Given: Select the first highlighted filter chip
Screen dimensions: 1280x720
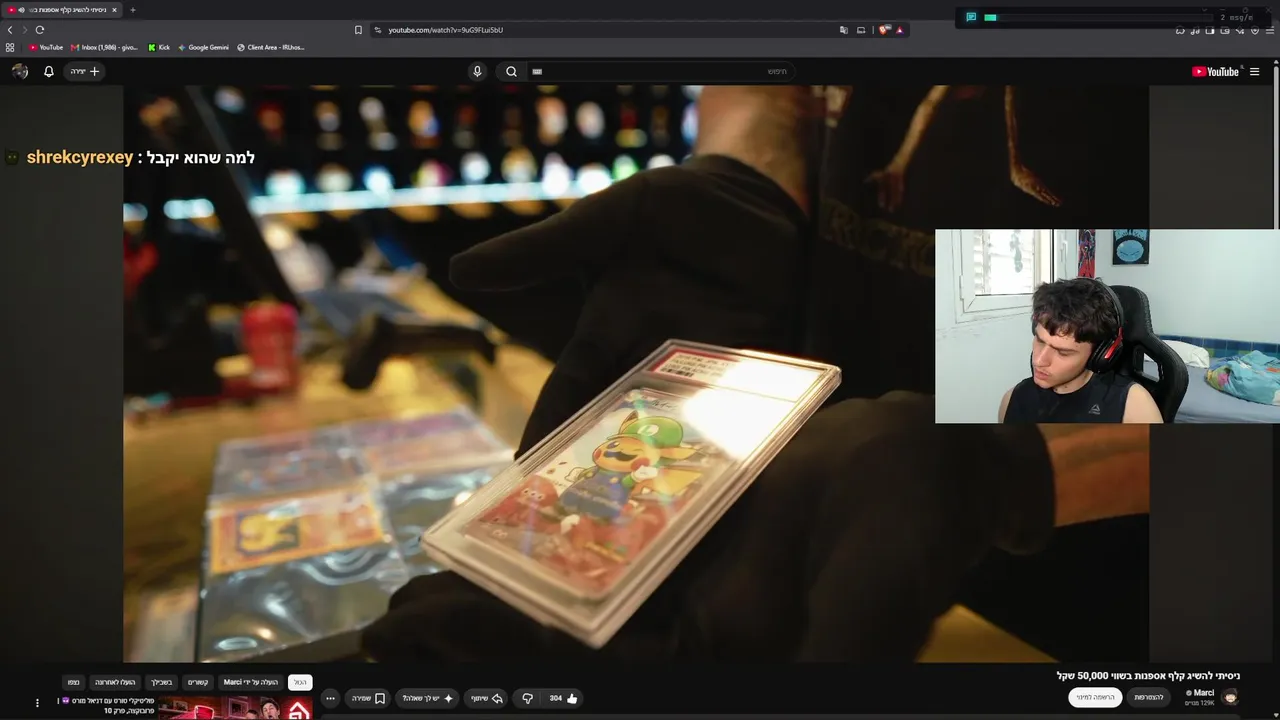Looking at the screenshot, I should pos(300,682).
